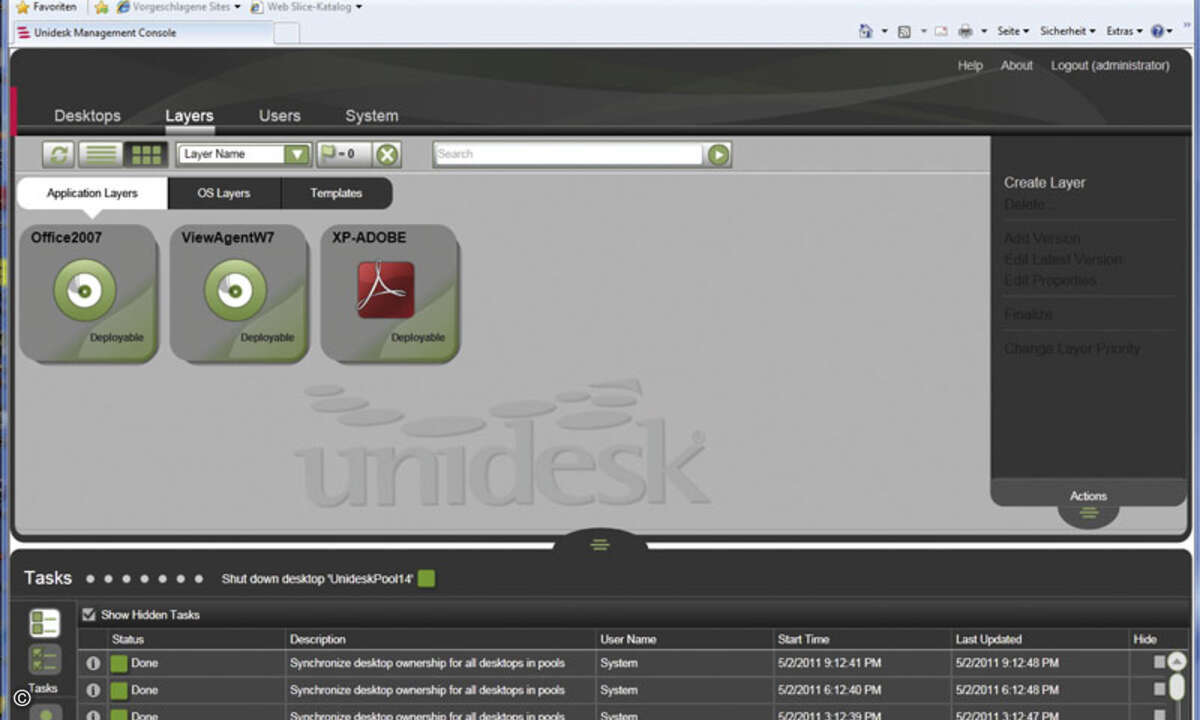Screen dimensions: 1200x720
Task: Select the Unidesk Management Console browser tab
Action: [143, 33]
